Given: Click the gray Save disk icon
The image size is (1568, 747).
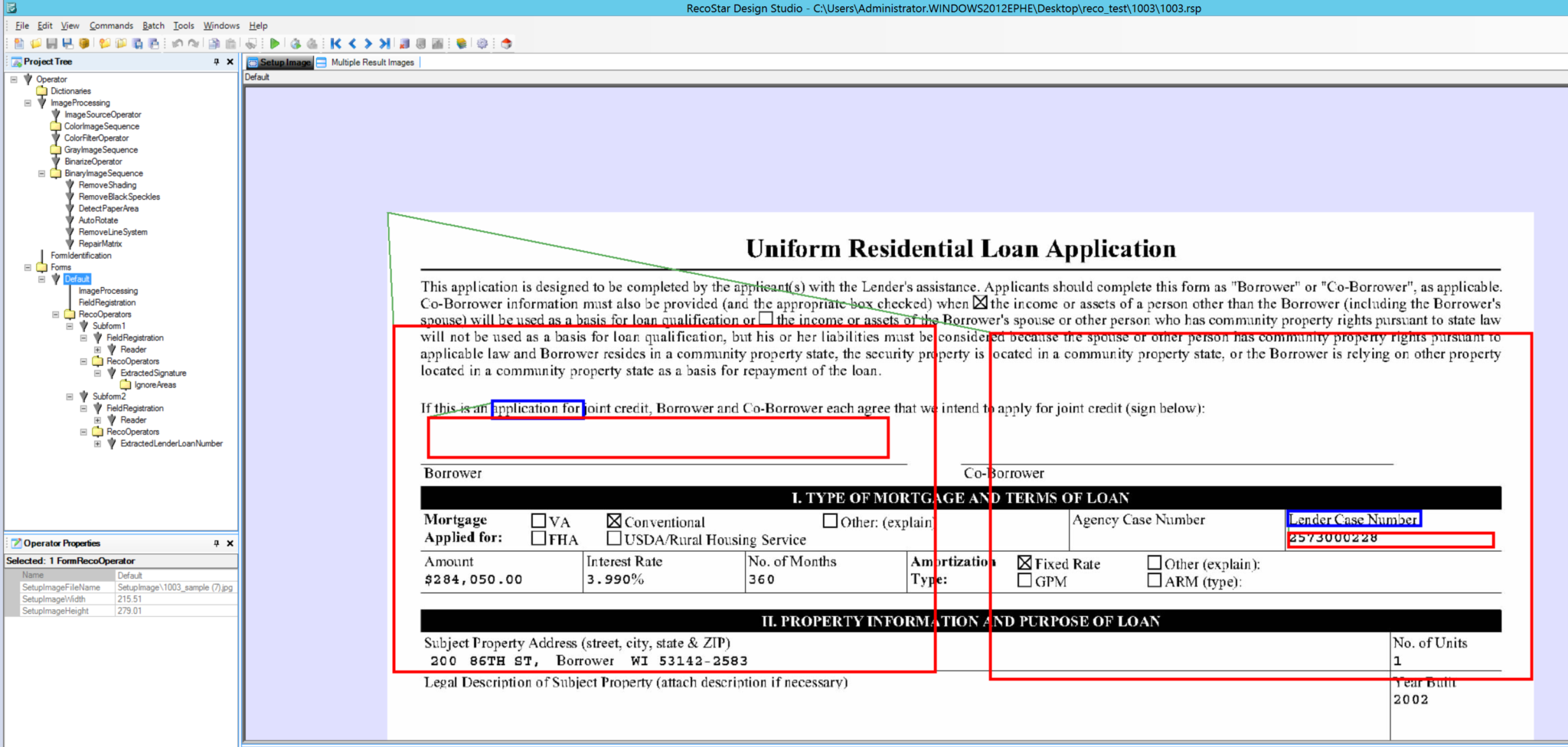Looking at the screenshot, I should pos(51,44).
